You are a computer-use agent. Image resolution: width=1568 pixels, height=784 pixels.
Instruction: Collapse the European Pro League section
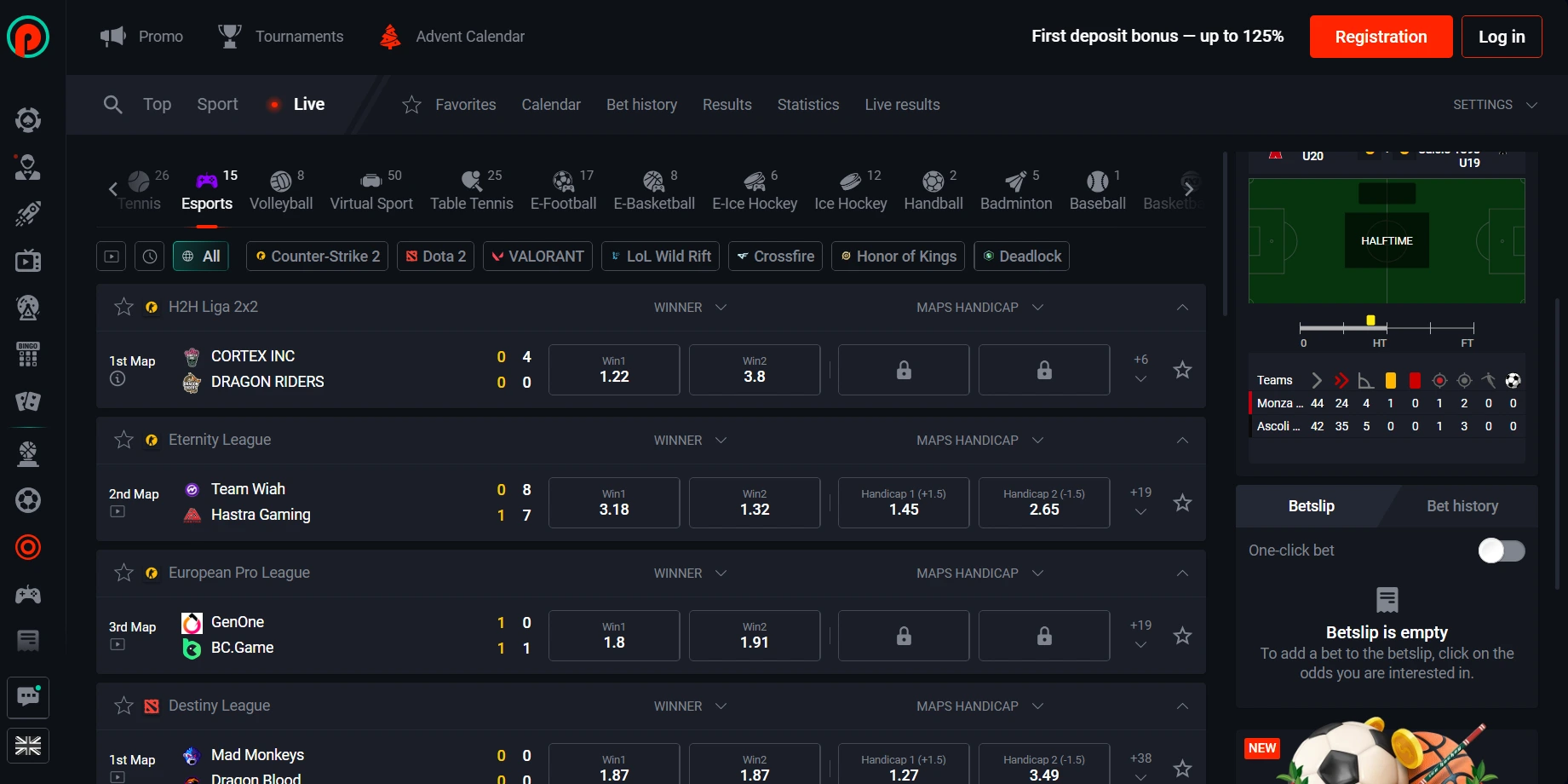[x=1182, y=574]
